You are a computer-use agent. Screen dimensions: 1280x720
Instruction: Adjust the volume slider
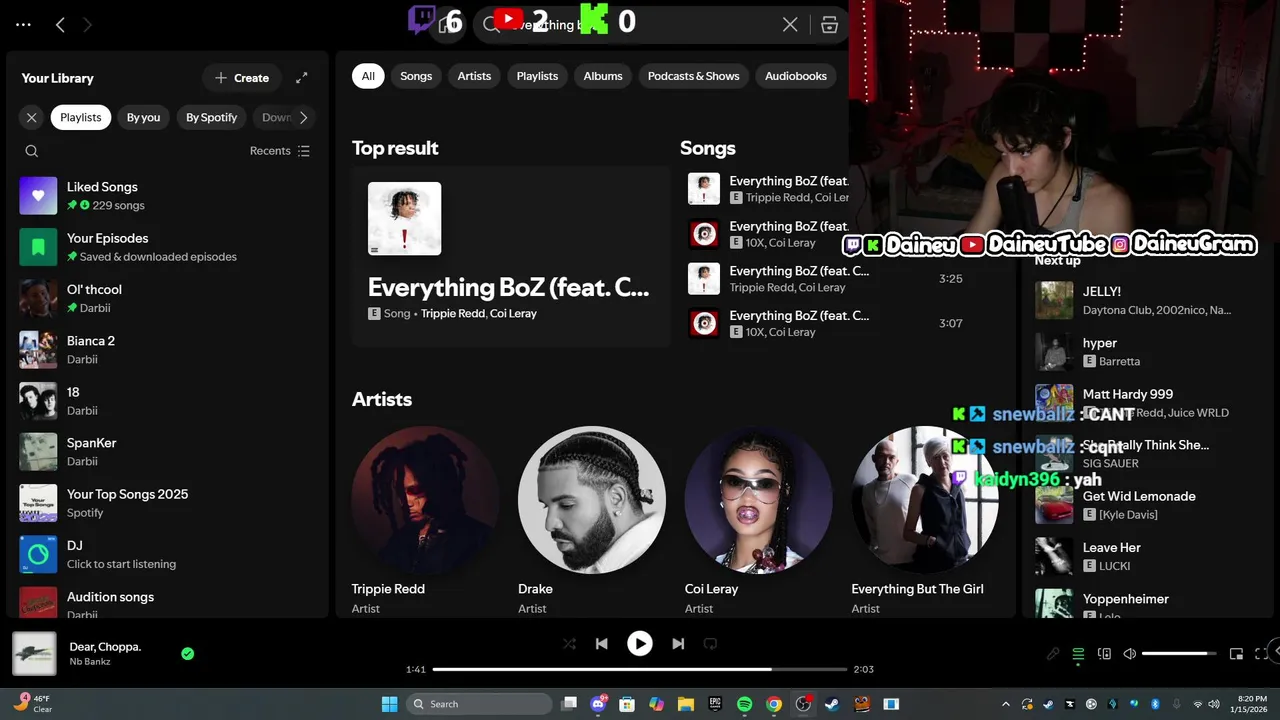click(x=1179, y=654)
